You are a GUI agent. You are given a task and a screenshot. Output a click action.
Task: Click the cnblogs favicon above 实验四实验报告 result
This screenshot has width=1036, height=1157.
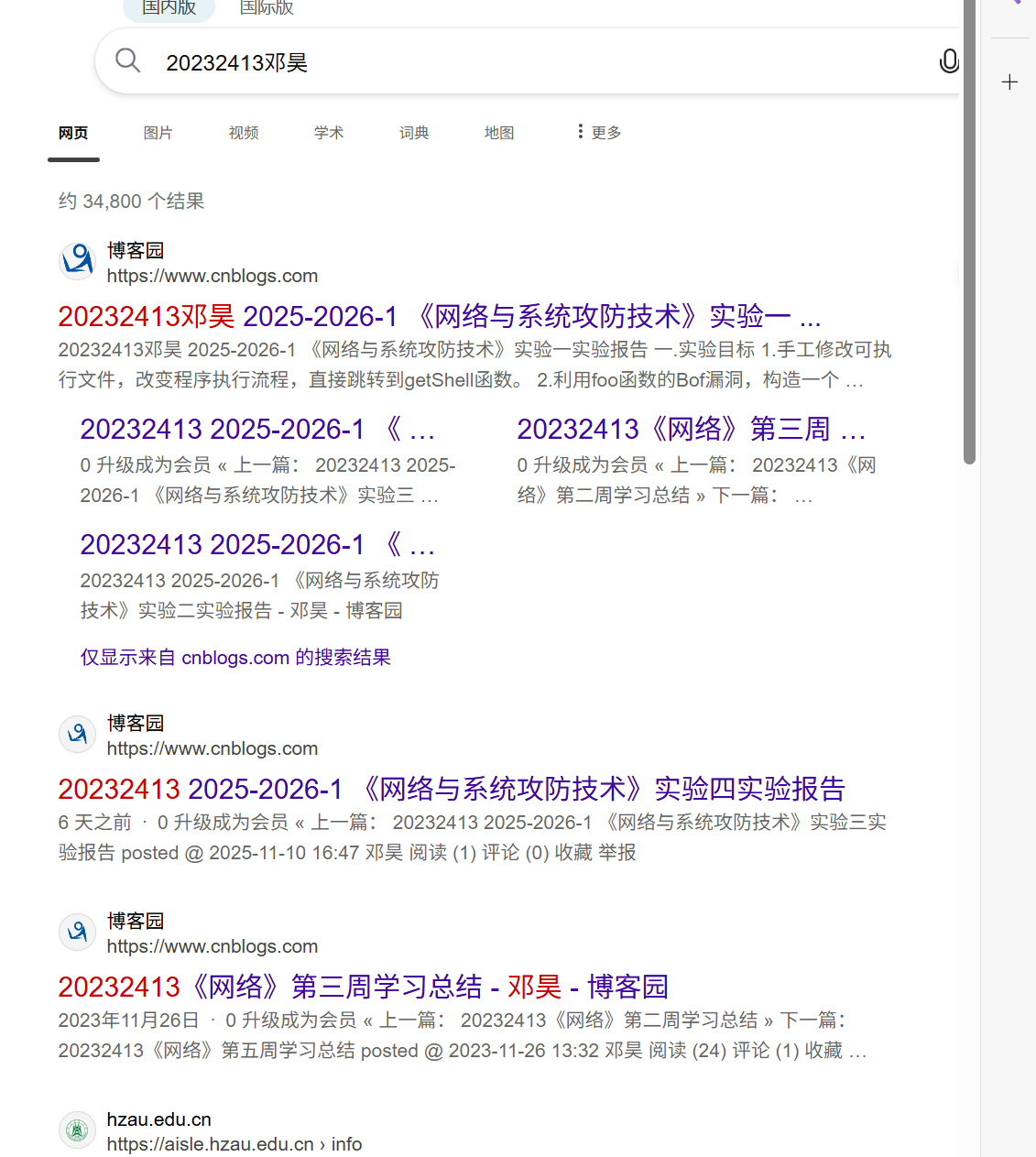coord(77,734)
